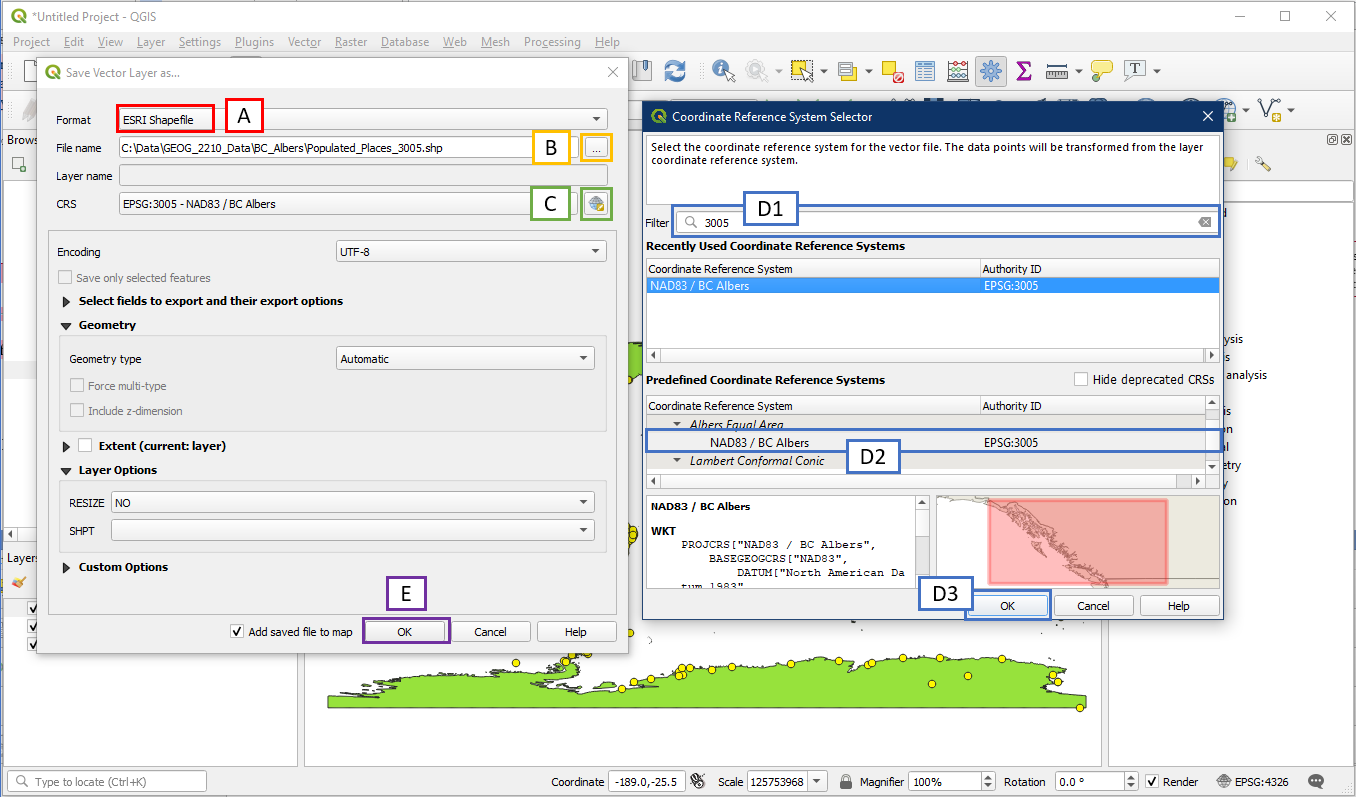Click Cancel in the CRS Selector dialog
1356x797 pixels.
tap(1093, 606)
